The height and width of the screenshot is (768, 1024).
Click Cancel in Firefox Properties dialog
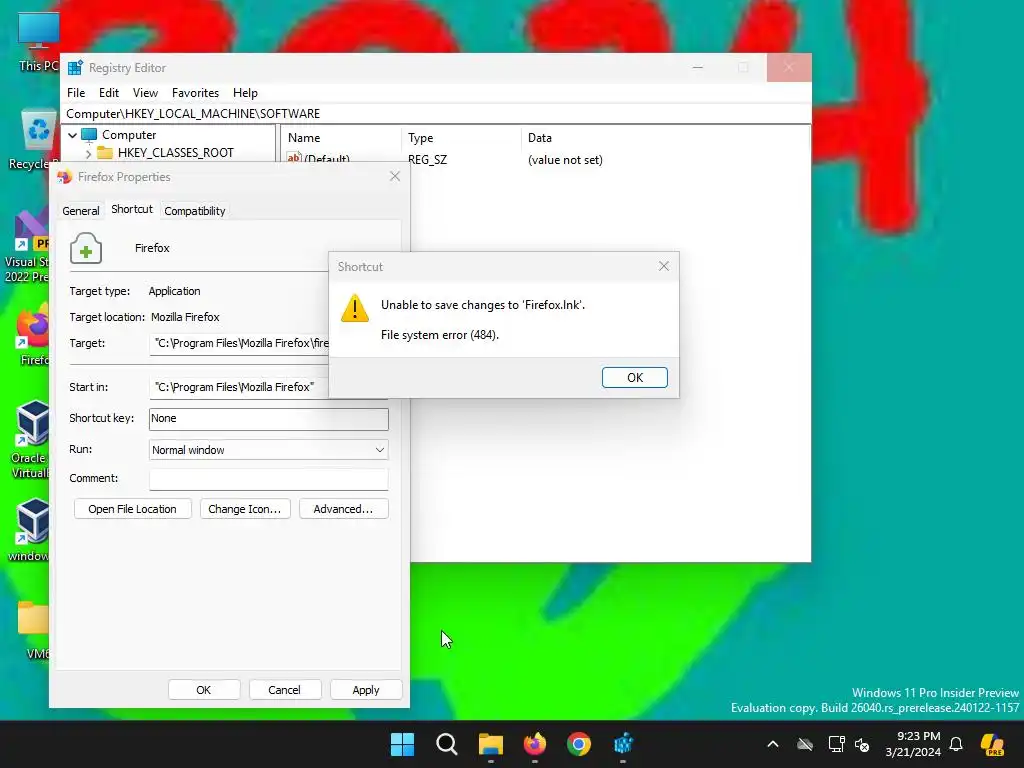pyautogui.click(x=284, y=690)
